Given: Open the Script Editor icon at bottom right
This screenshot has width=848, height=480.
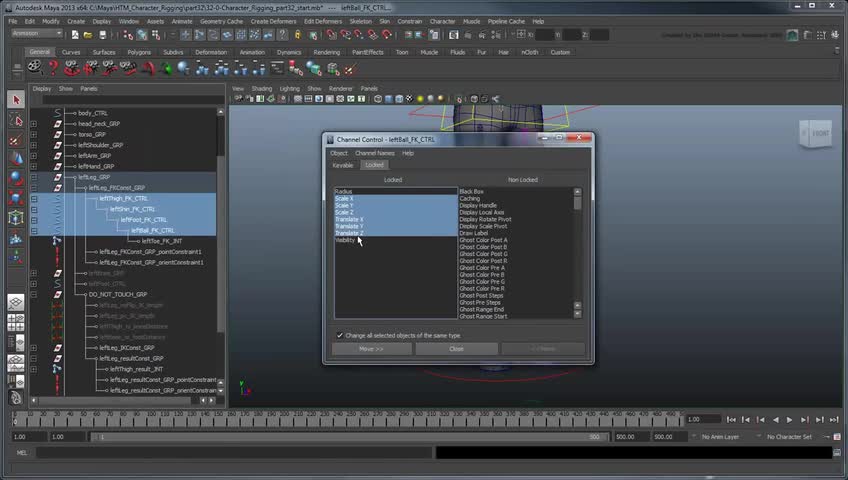Looking at the screenshot, I should click(837, 453).
